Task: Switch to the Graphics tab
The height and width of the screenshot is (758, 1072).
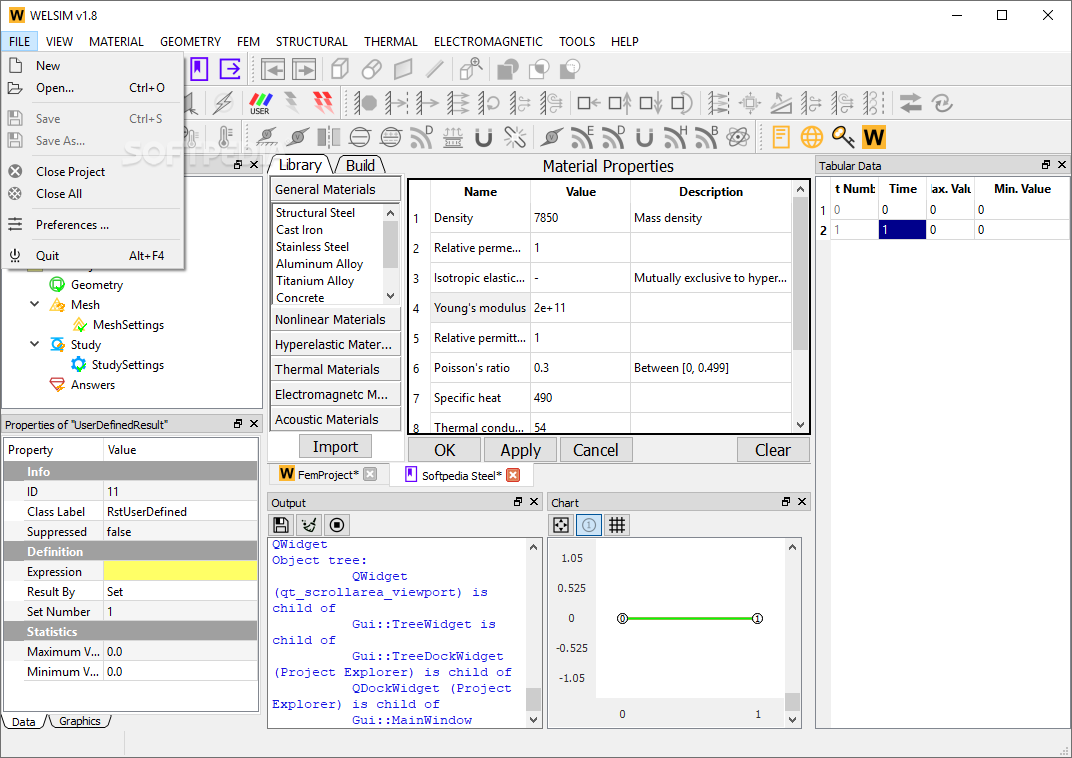Action: tap(79, 721)
